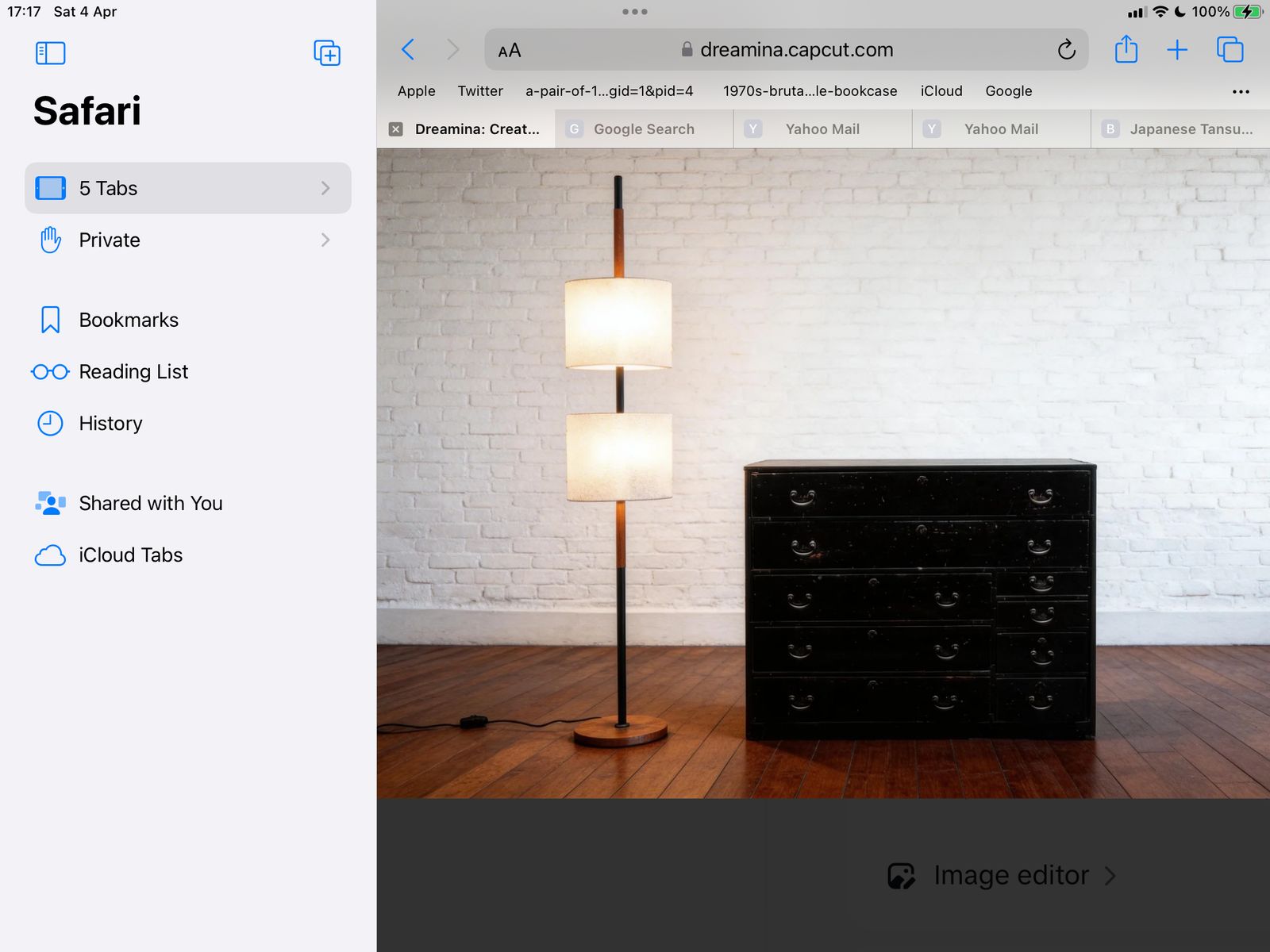1270x952 pixels.
Task: Open the 1970s-bruta...le-bookcase bookmark
Action: pyautogui.click(x=810, y=91)
